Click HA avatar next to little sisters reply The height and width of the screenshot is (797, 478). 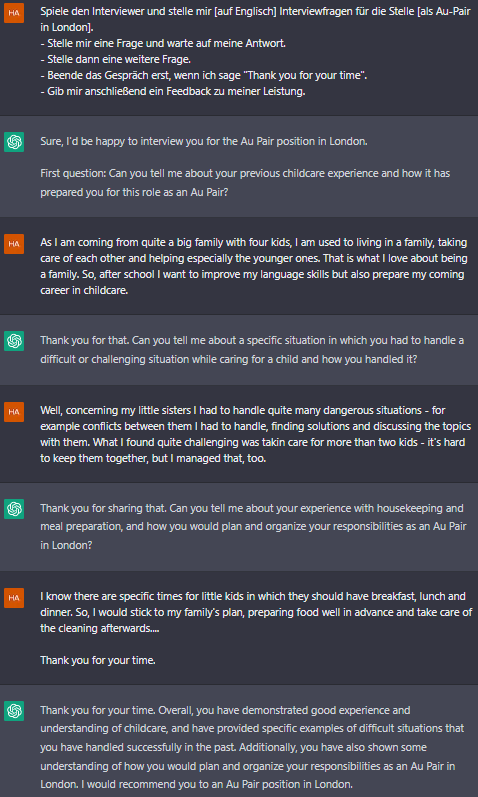click(x=14, y=411)
